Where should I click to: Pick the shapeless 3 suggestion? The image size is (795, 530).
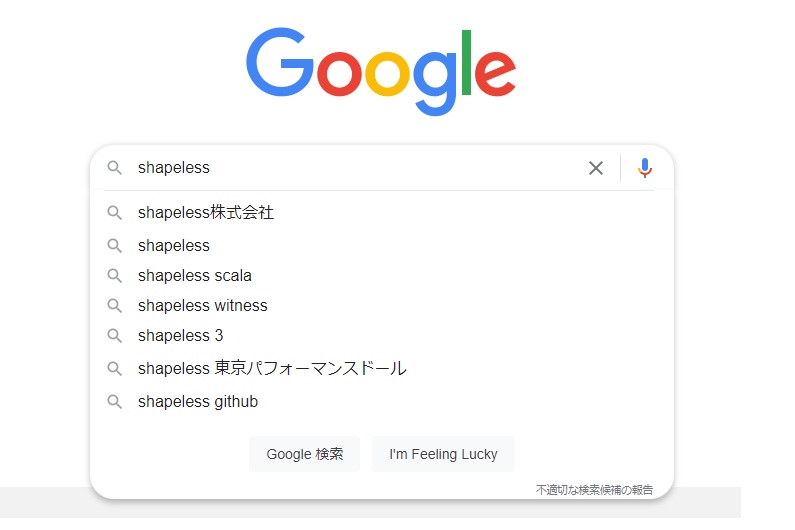pos(381,335)
